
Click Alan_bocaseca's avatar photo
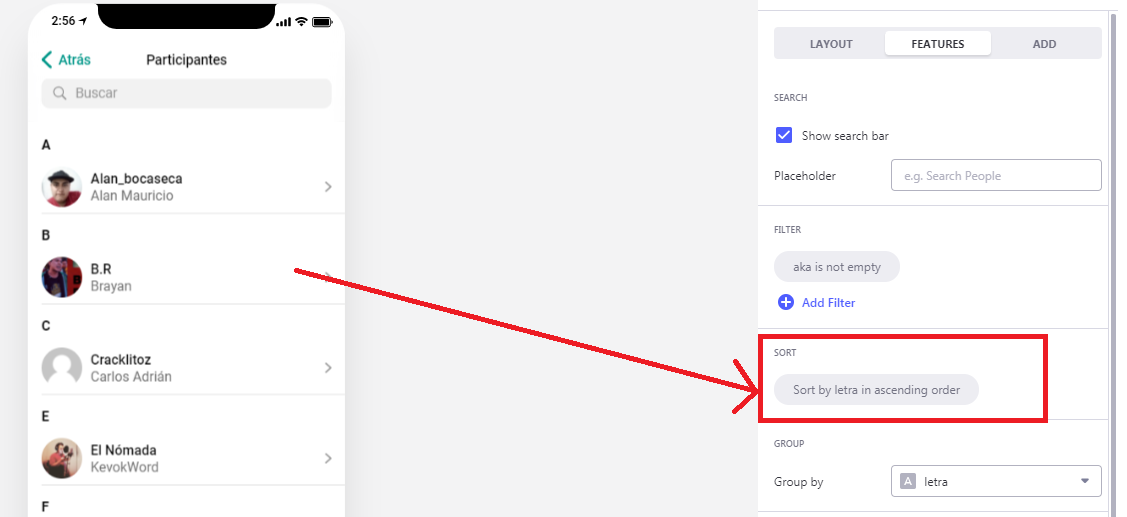point(62,187)
